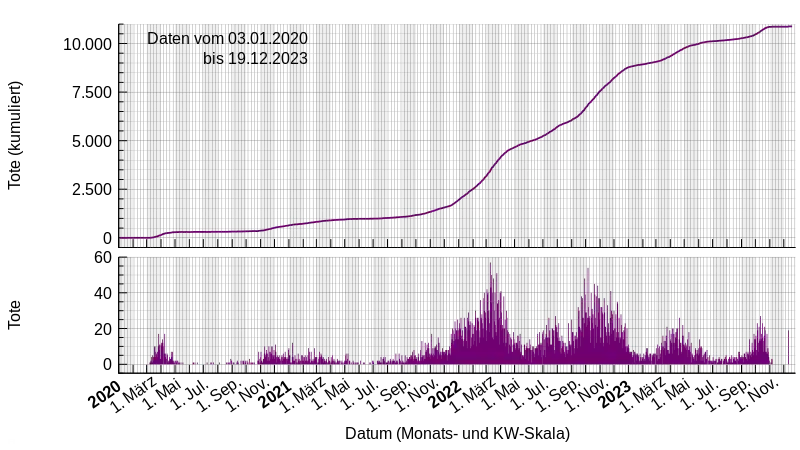Select the bold "2023" year label
The height and width of the screenshot is (450, 800).
click(615, 394)
